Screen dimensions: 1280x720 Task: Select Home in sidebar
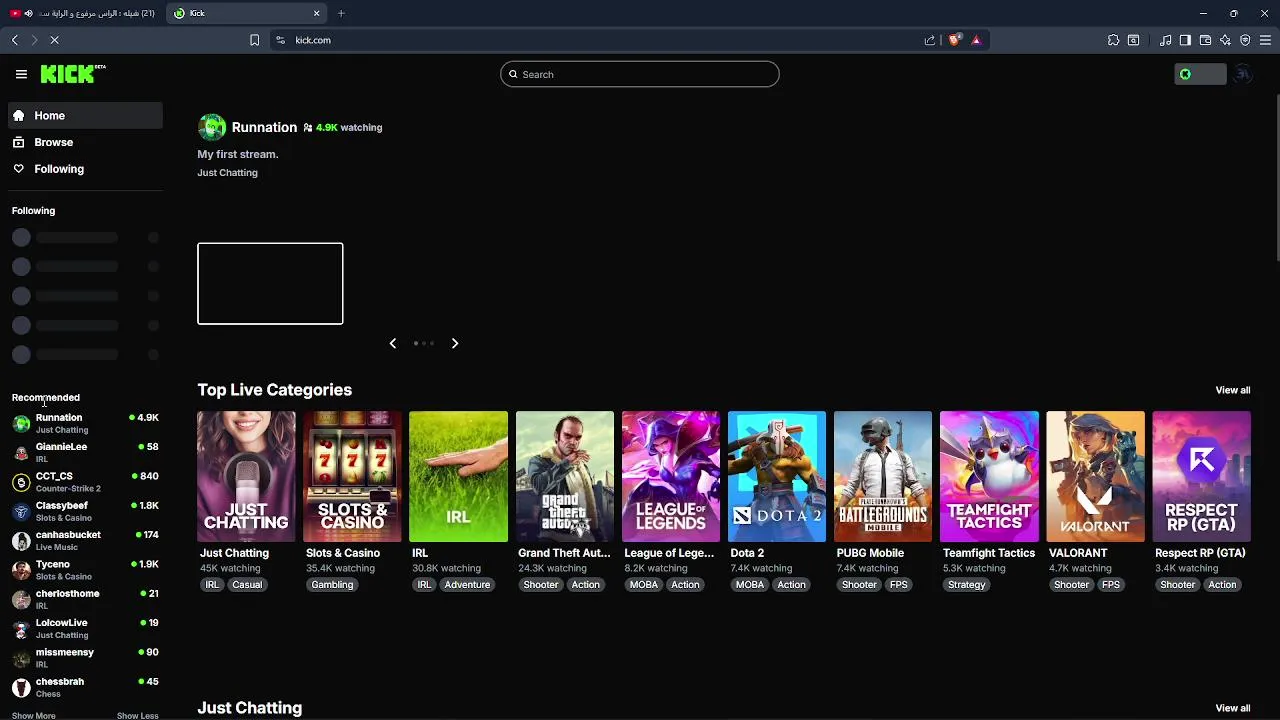point(84,116)
